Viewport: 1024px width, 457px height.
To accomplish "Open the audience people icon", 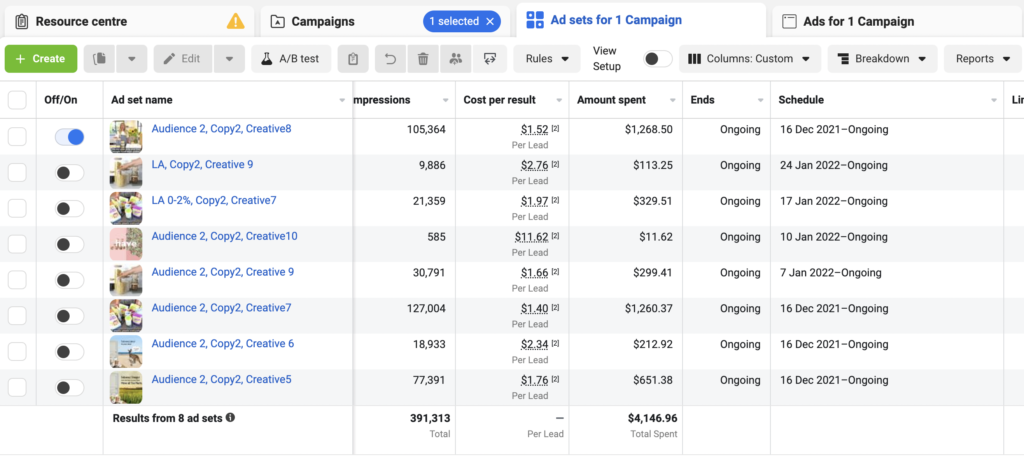I will click(456, 59).
